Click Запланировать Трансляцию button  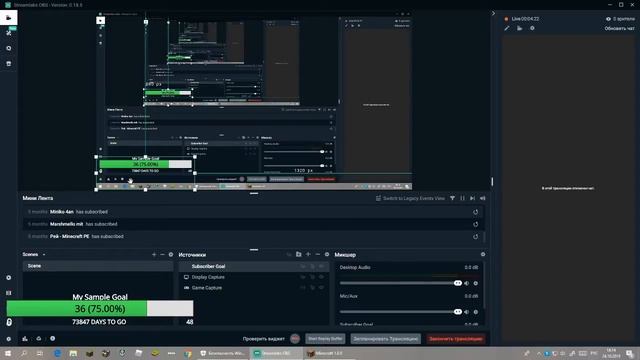click(x=386, y=339)
